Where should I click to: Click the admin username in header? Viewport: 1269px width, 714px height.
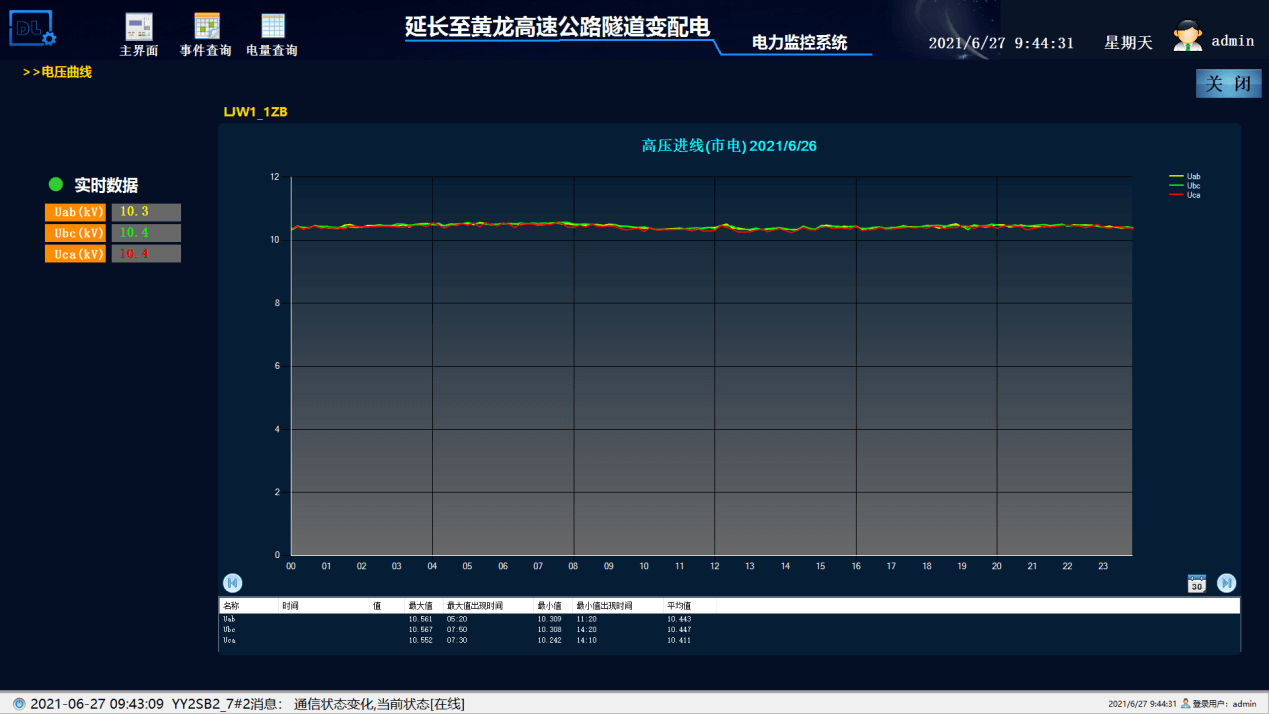point(1233,41)
